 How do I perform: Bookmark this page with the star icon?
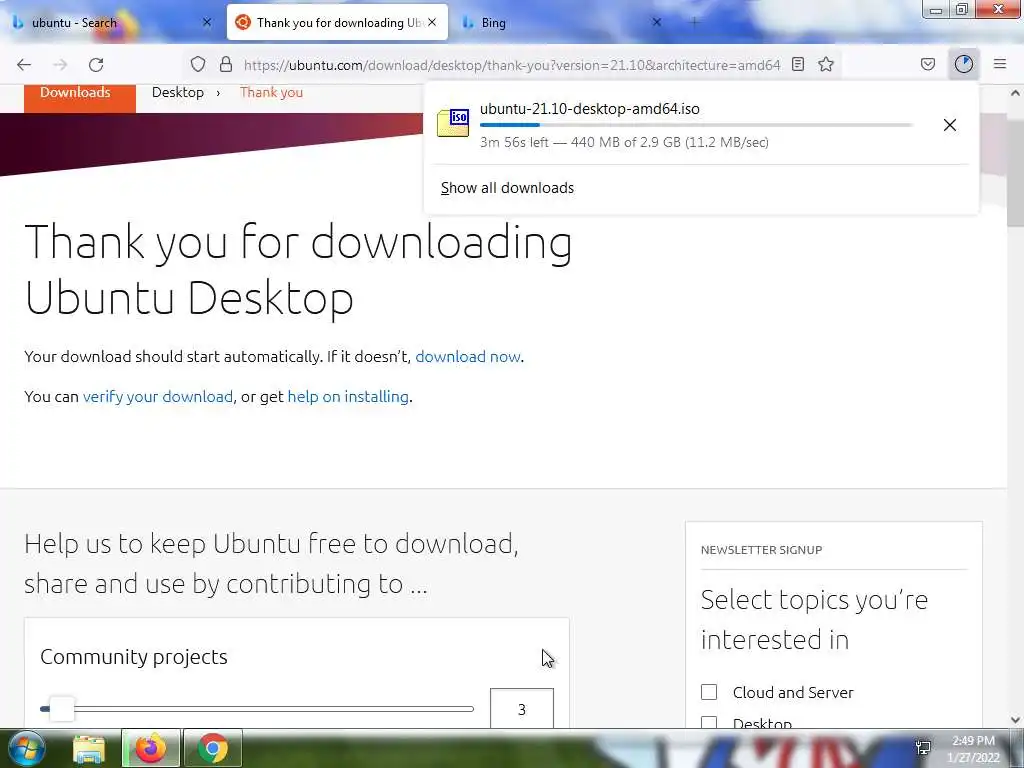tap(826, 64)
